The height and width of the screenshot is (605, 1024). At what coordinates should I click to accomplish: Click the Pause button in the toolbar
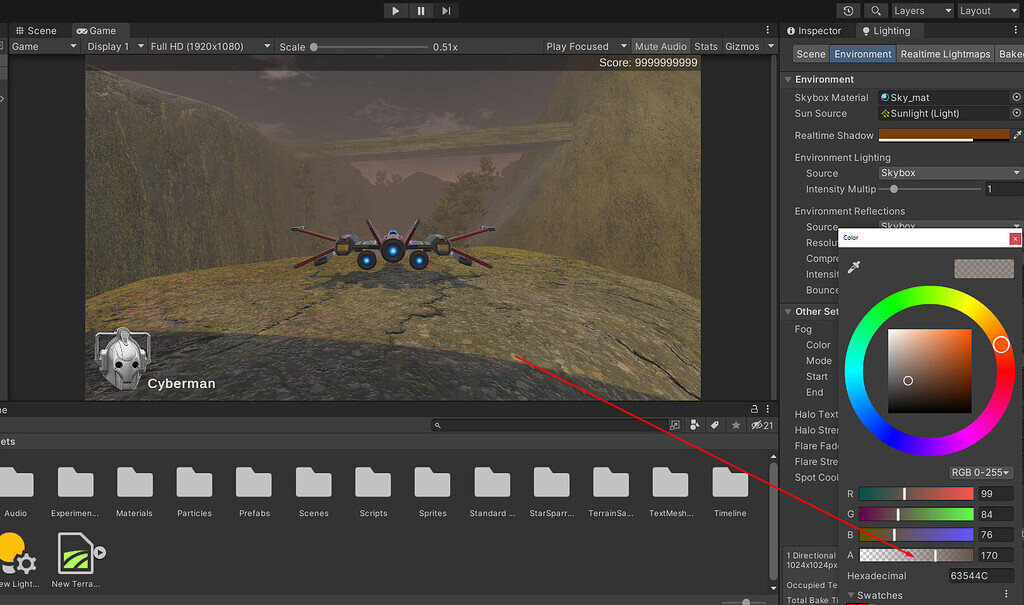coord(419,11)
